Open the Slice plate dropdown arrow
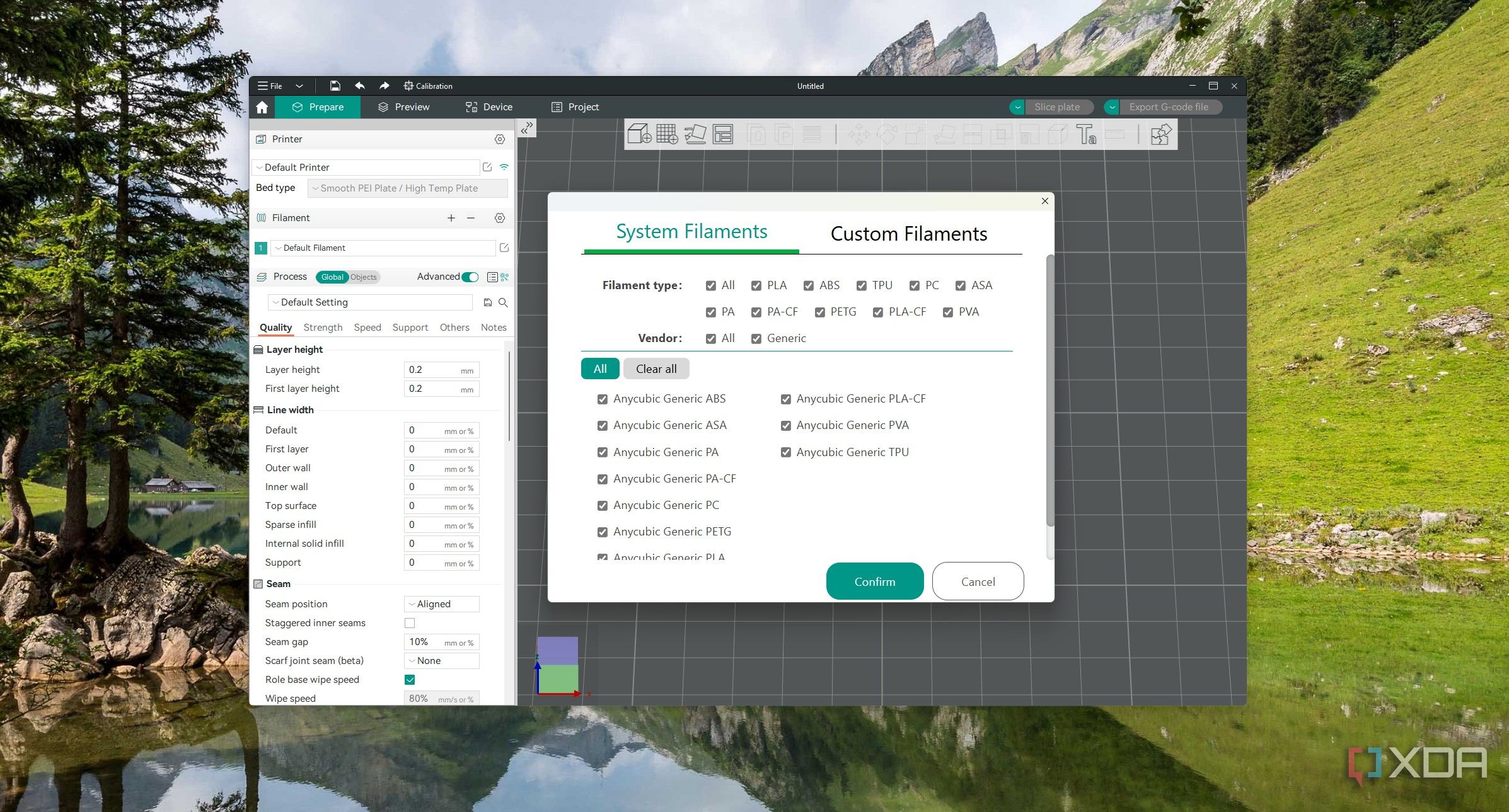Image resolution: width=1509 pixels, height=812 pixels. [1017, 107]
